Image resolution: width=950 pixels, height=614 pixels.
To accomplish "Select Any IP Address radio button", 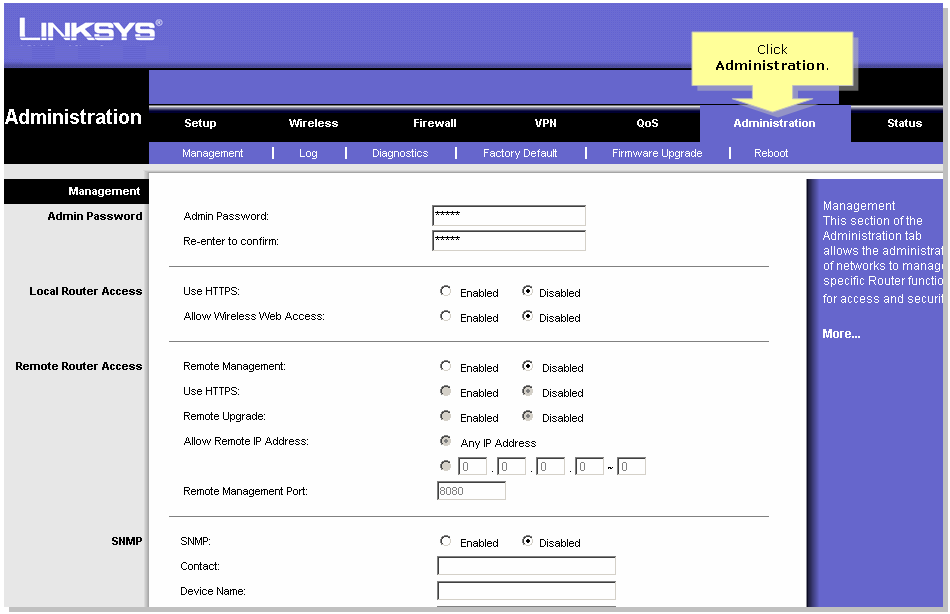I will point(445,441).
